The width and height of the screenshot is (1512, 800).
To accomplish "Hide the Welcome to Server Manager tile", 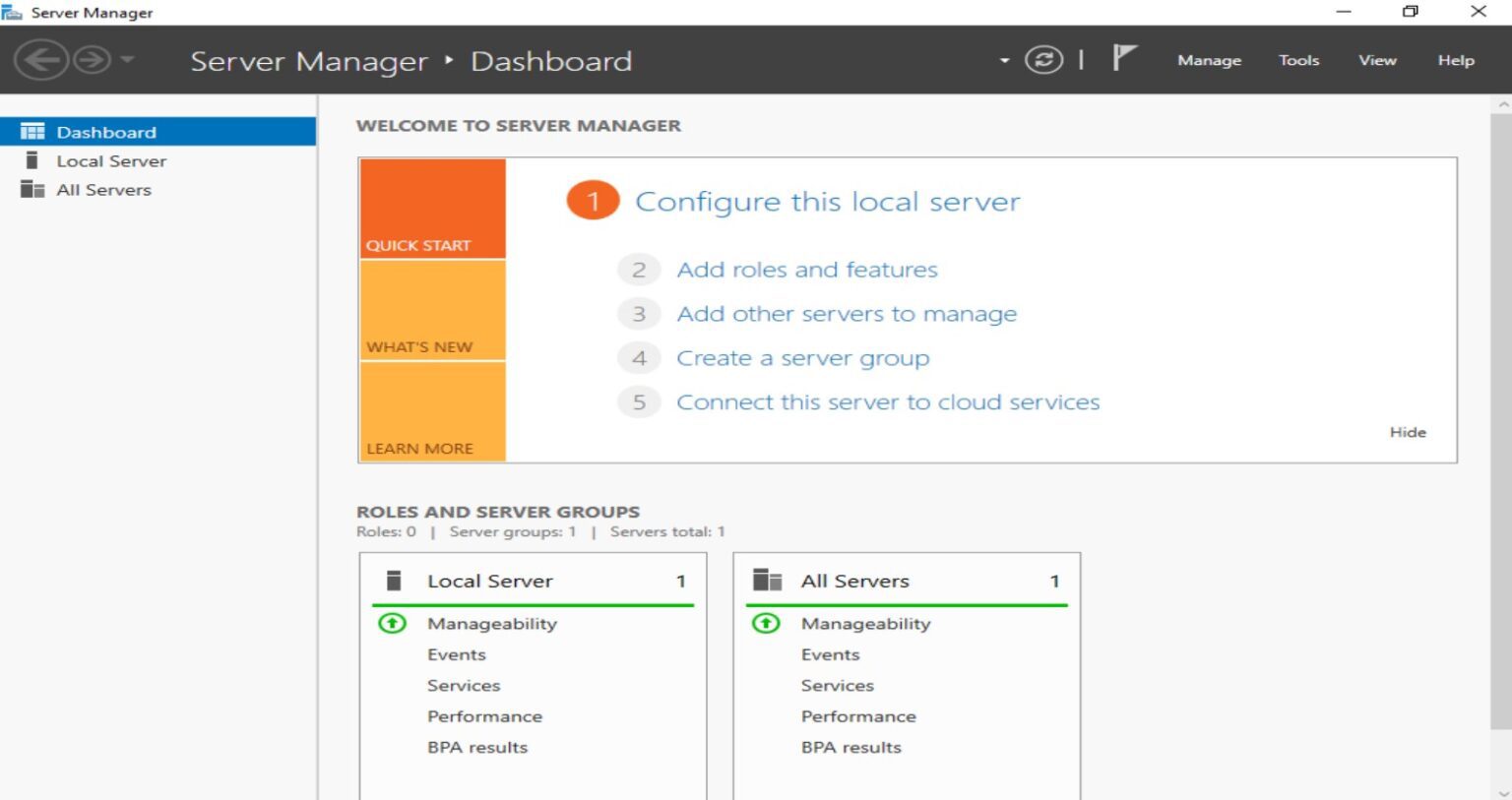I will click(1408, 432).
